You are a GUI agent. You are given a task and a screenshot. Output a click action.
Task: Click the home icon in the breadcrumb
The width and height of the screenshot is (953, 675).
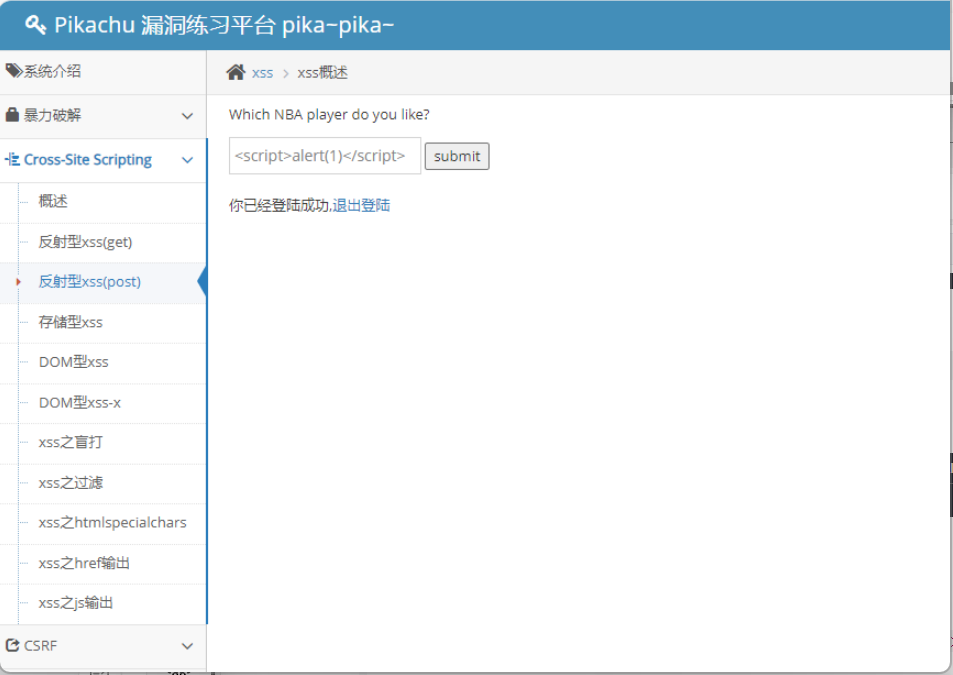[x=236, y=72]
